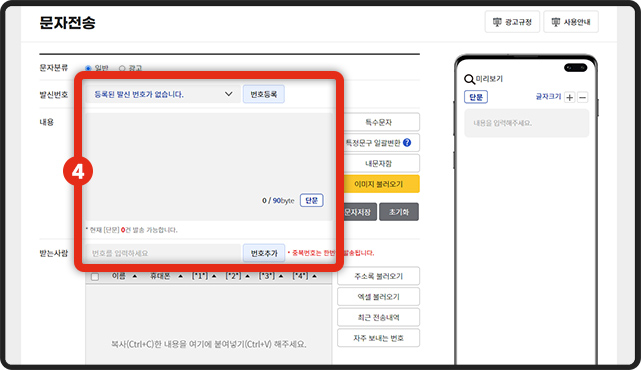Image resolution: width=641 pixels, height=370 pixels.
Task: Click 엑셀 불러오기 button
Action: 378,297
